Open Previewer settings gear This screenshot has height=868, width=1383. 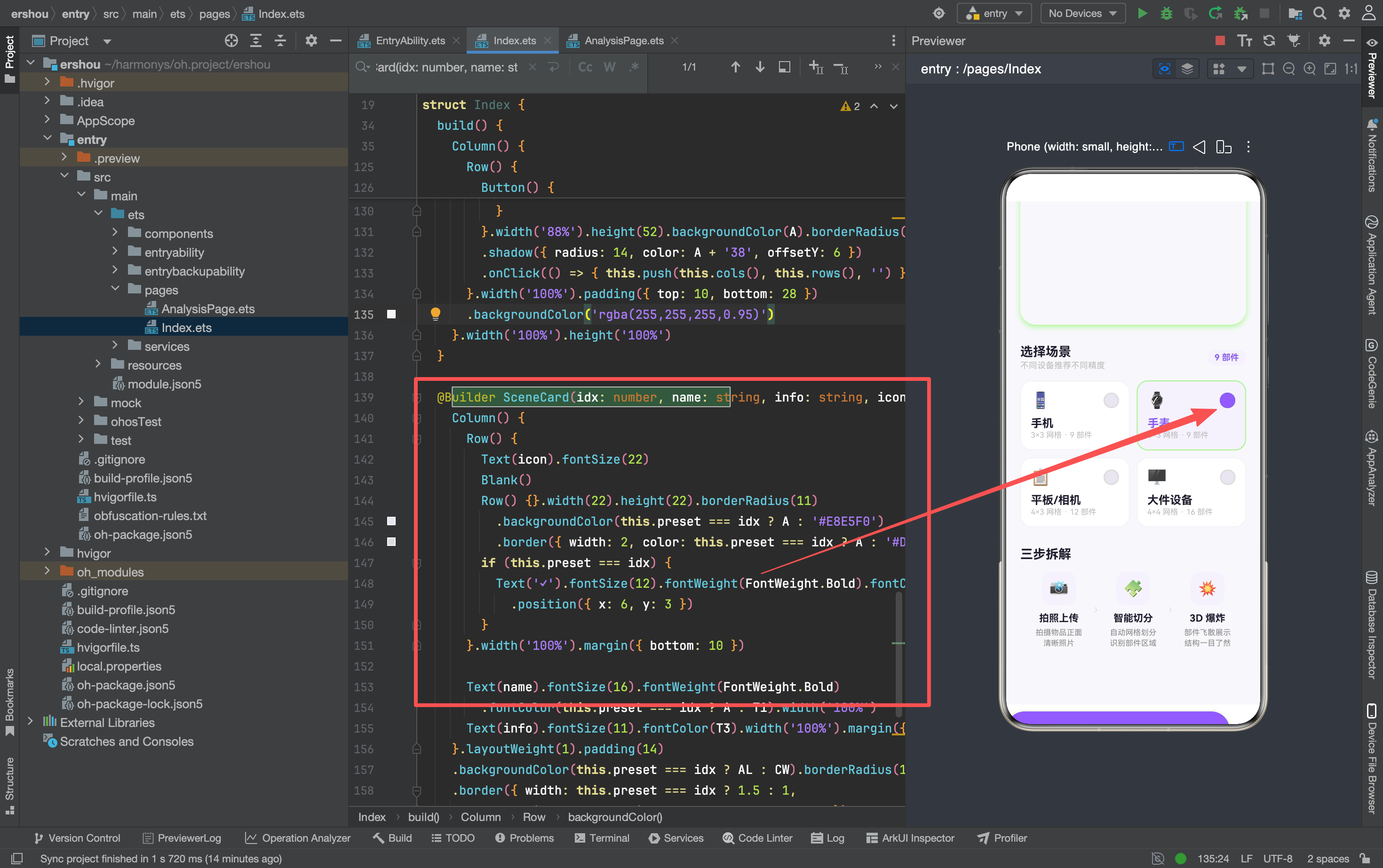(x=1324, y=40)
